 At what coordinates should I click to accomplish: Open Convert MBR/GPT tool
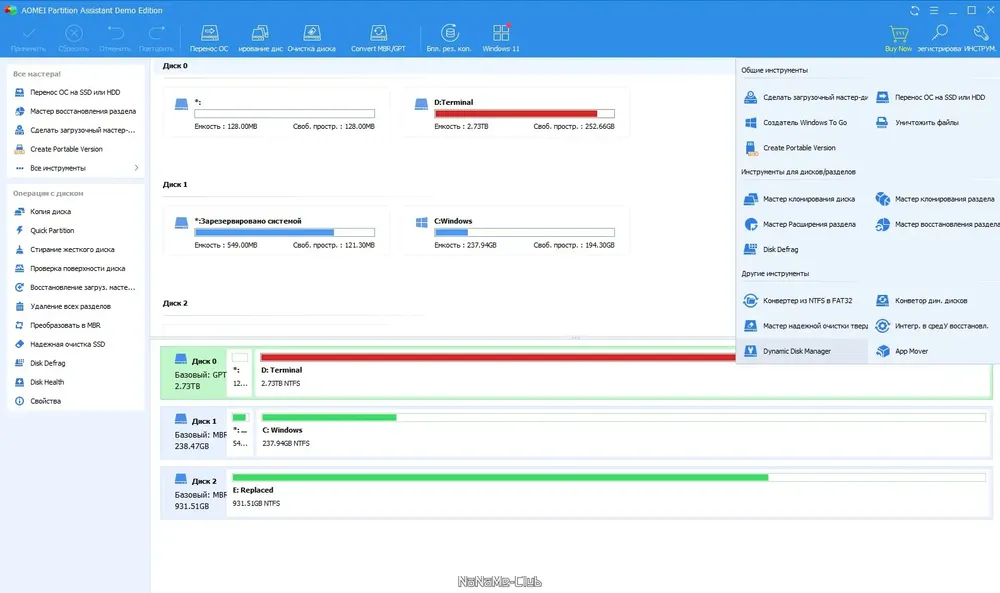tap(378, 38)
